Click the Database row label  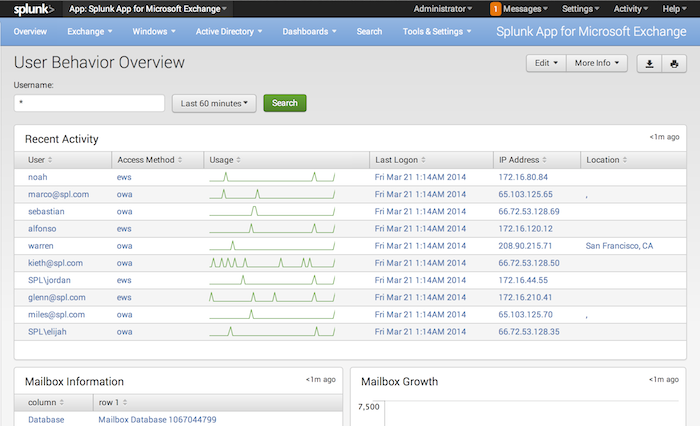click(46, 419)
